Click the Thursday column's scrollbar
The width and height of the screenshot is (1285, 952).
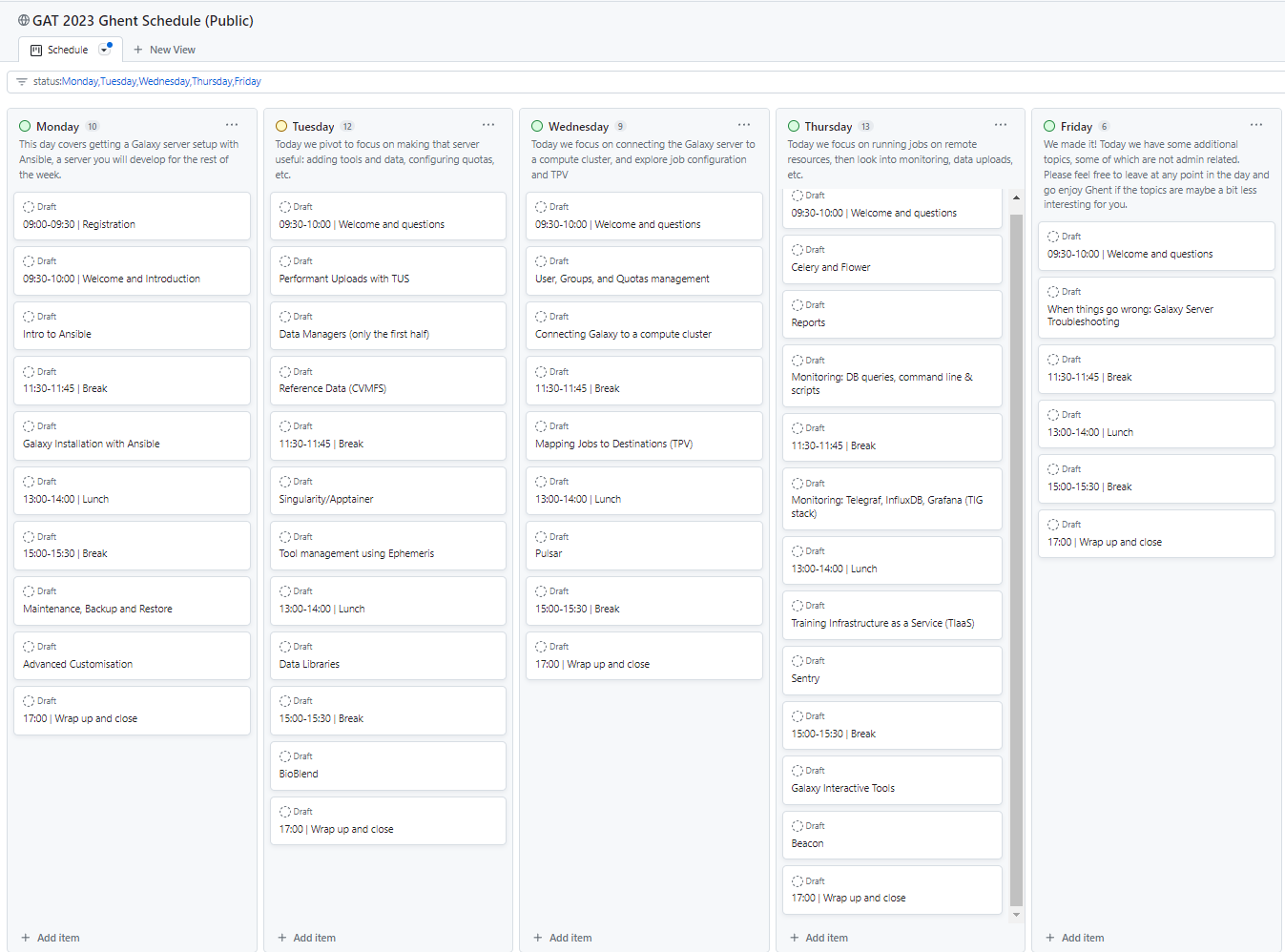click(1016, 560)
